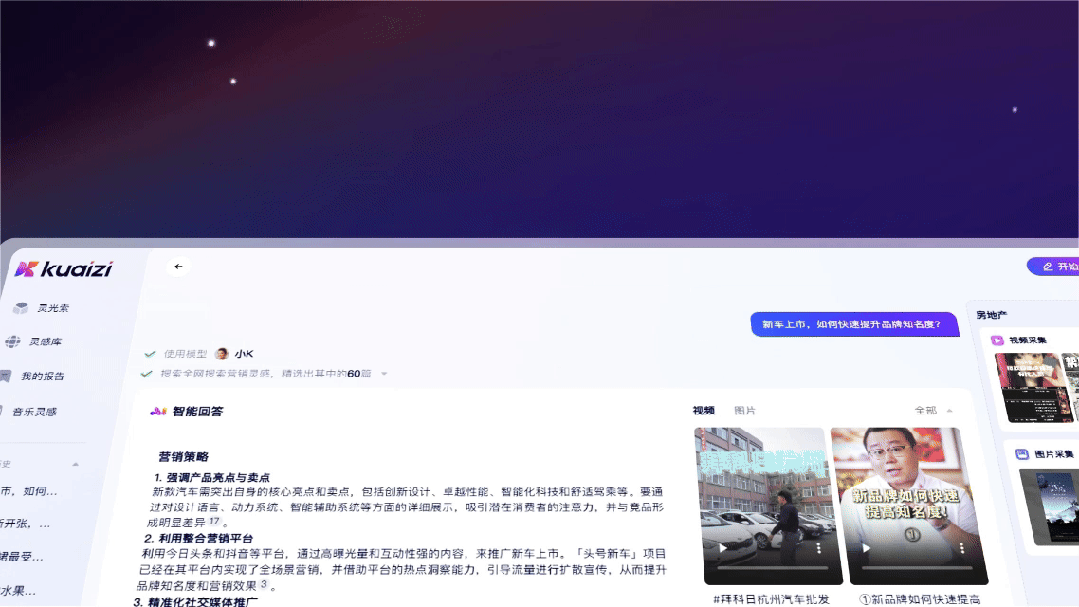This screenshot has height=607, width=1079.
Task: Click the caption ①新品牌如何快速提高
Action: click(x=919, y=599)
